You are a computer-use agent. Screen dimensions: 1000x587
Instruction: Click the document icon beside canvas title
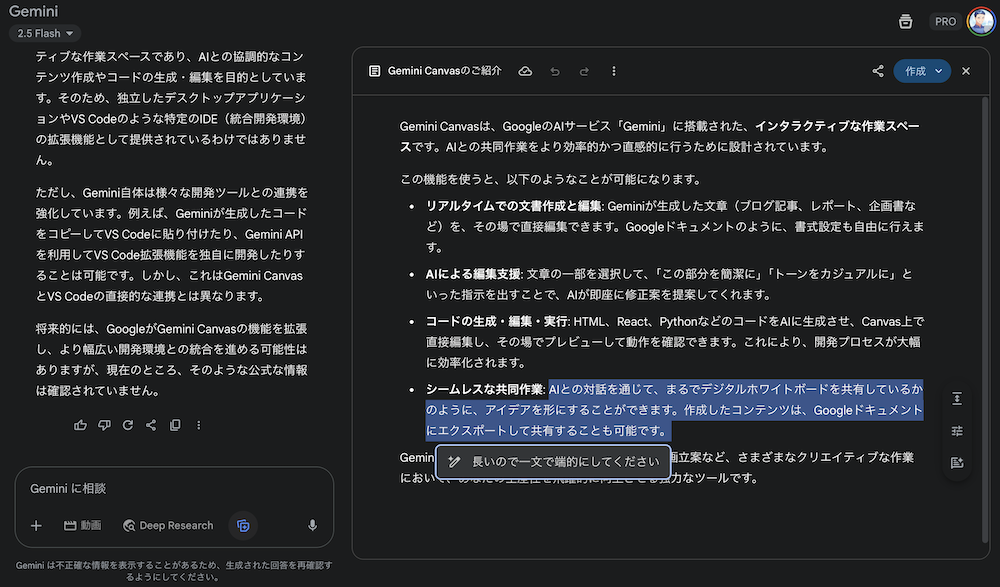[374, 71]
